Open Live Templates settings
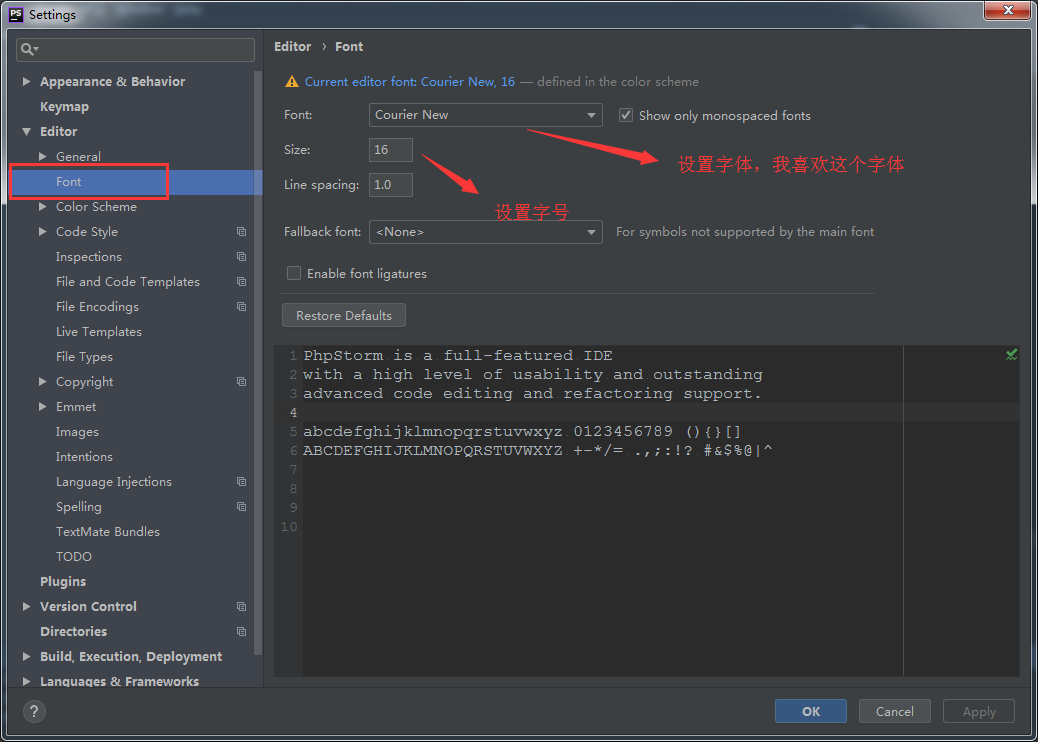Screen dimensions: 1038x742 tap(99, 332)
